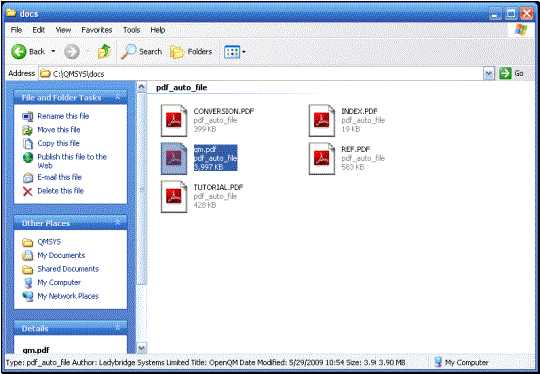Click Publish this file to the Web

pyautogui.click(x=72, y=161)
